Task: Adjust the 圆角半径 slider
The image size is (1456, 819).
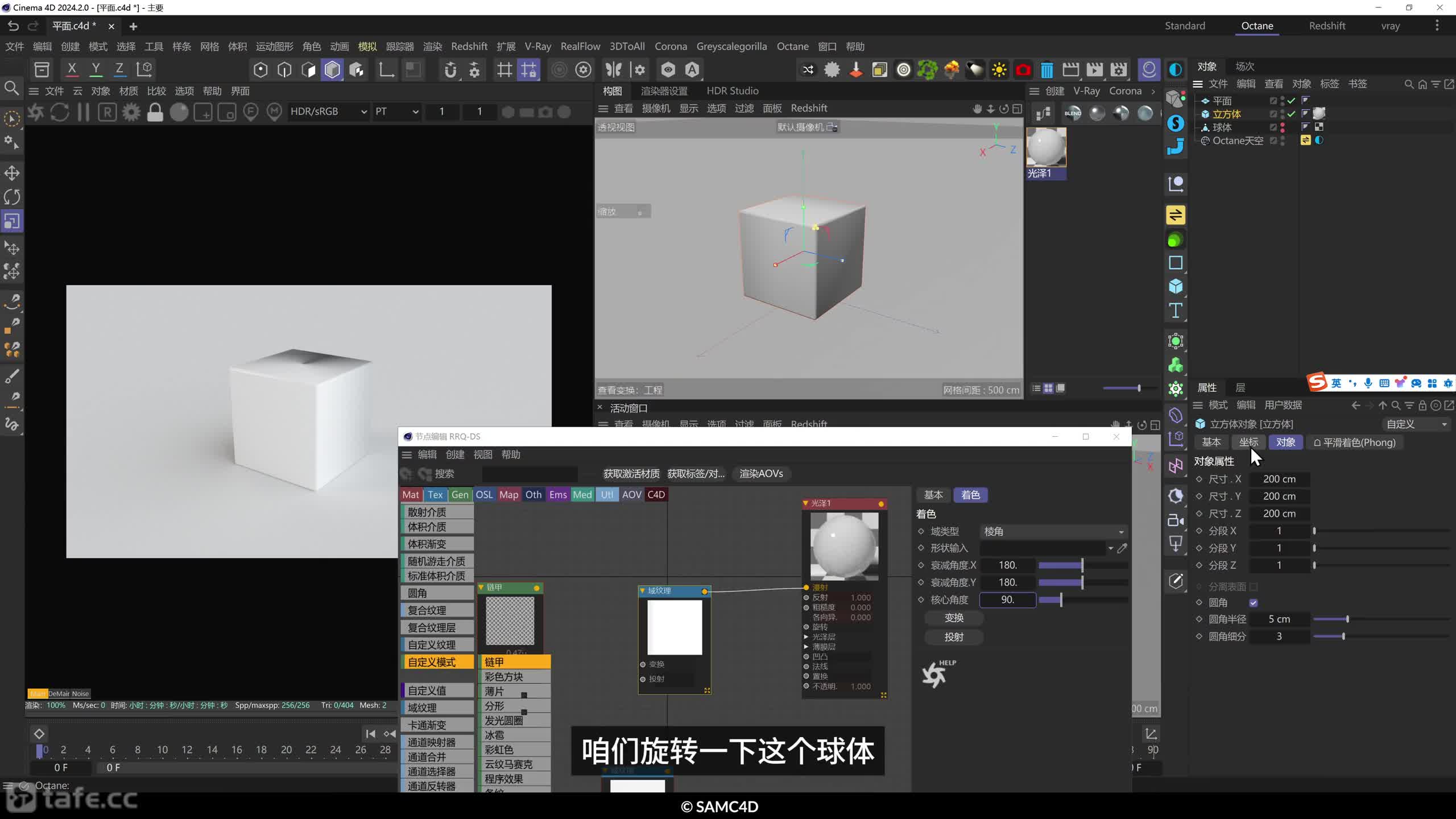Action: click(x=1382, y=619)
